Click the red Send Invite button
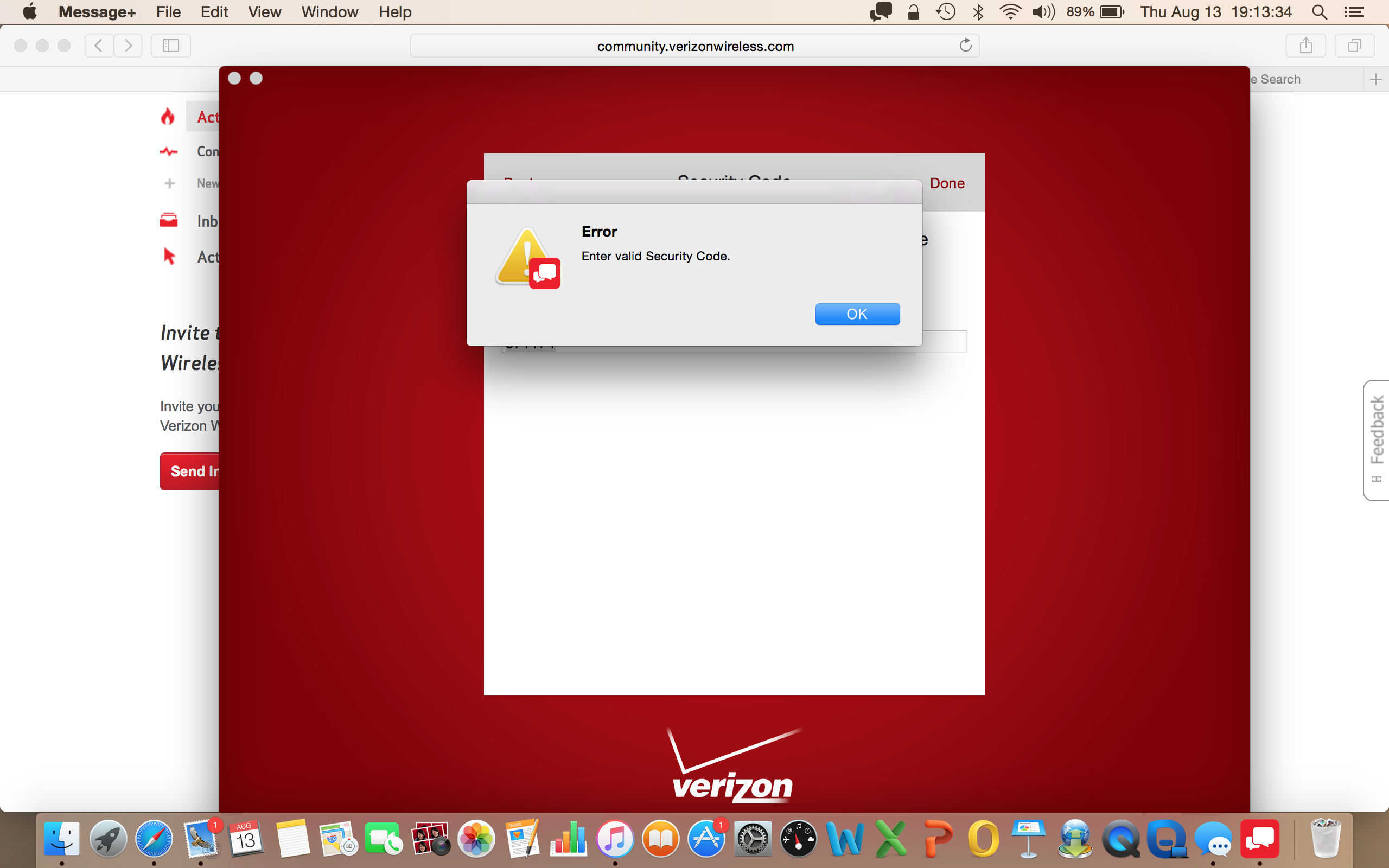1389x868 pixels. pyautogui.click(x=190, y=471)
